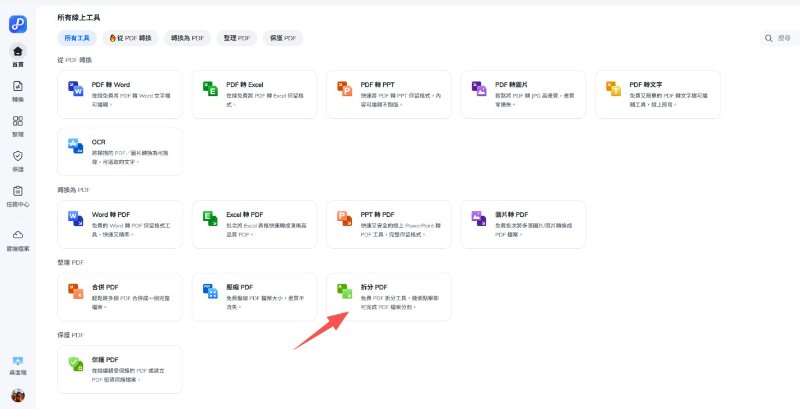Open the PDF 轉 Word tool icon
The height and width of the screenshot is (409, 800).
click(76, 89)
